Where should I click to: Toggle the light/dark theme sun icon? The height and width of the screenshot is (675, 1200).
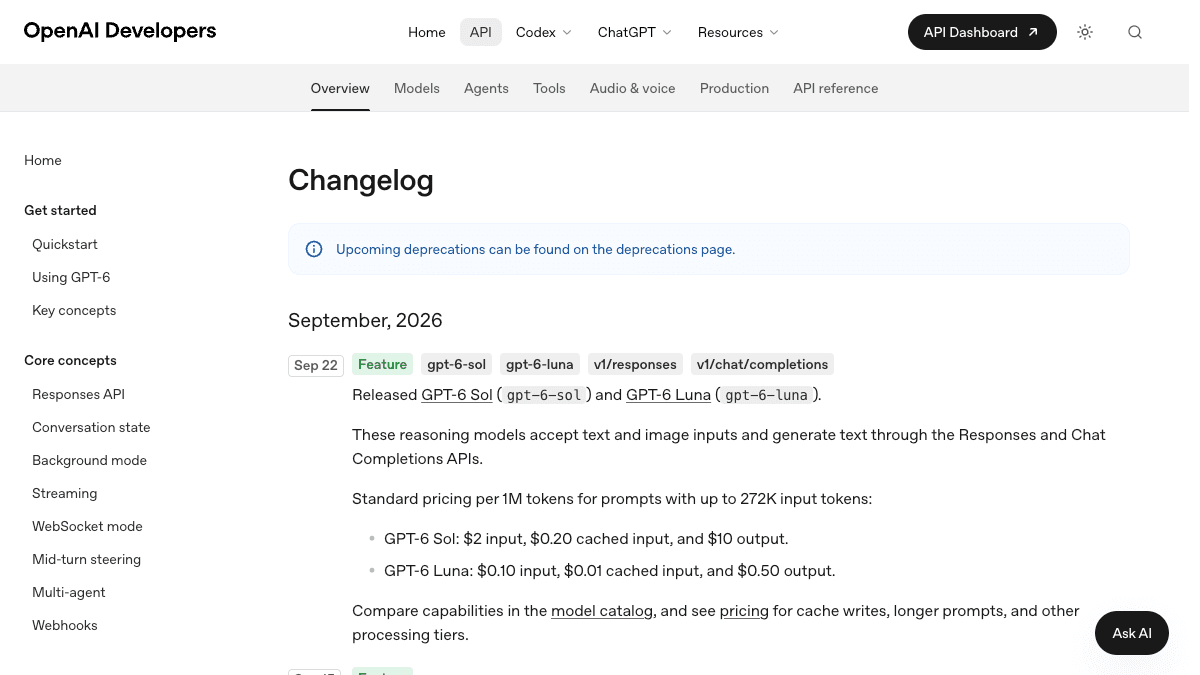pyautogui.click(x=1085, y=32)
